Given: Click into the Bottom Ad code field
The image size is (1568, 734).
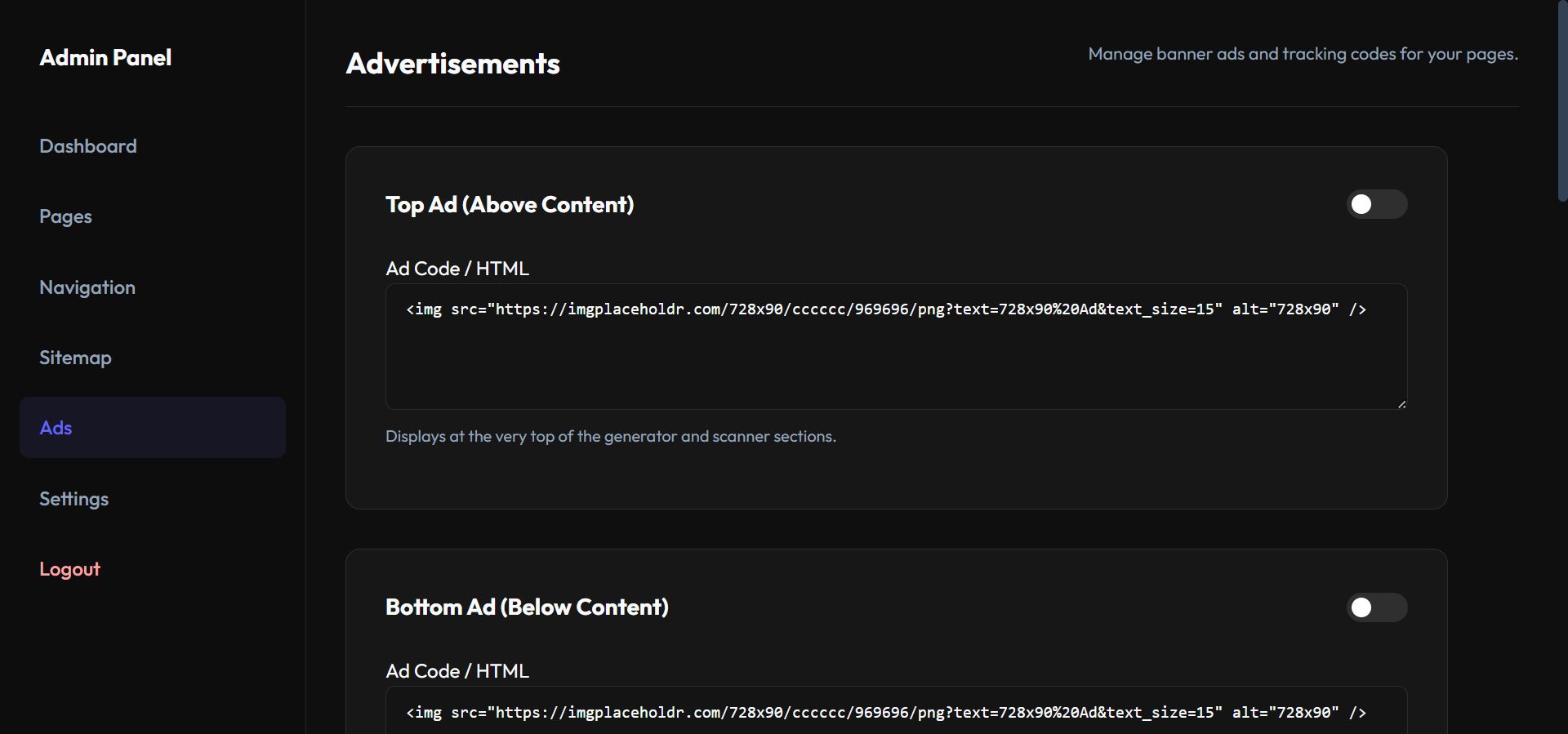Looking at the screenshot, I should click(x=895, y=713).
